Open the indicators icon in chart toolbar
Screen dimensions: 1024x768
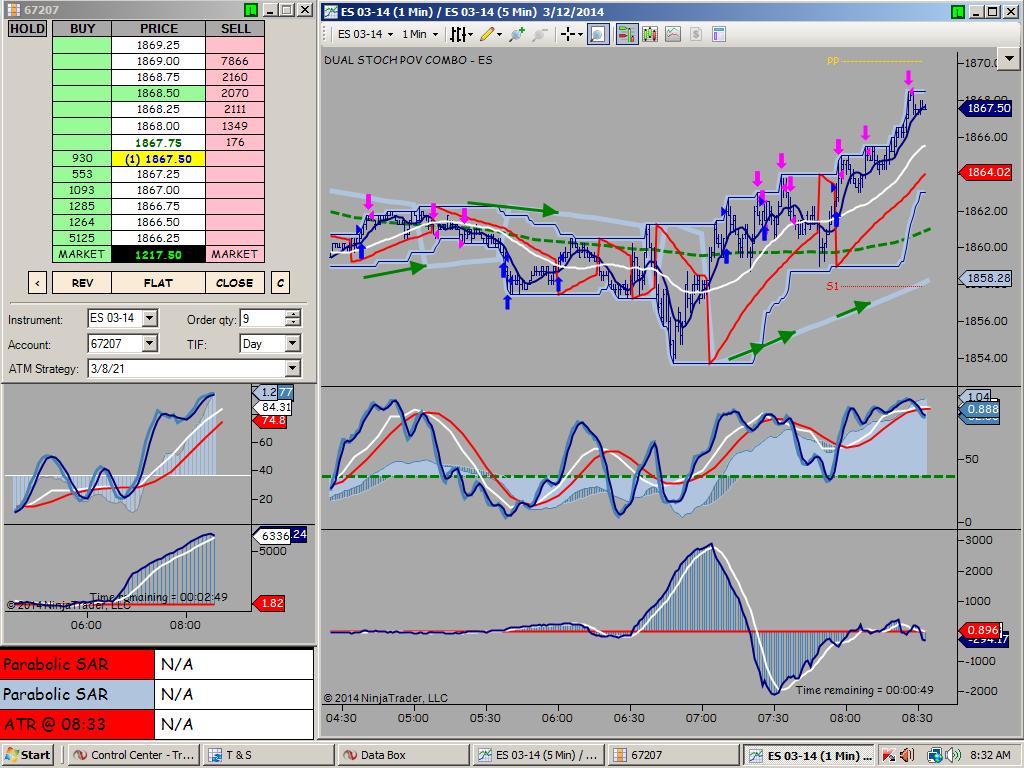point(673,34)
